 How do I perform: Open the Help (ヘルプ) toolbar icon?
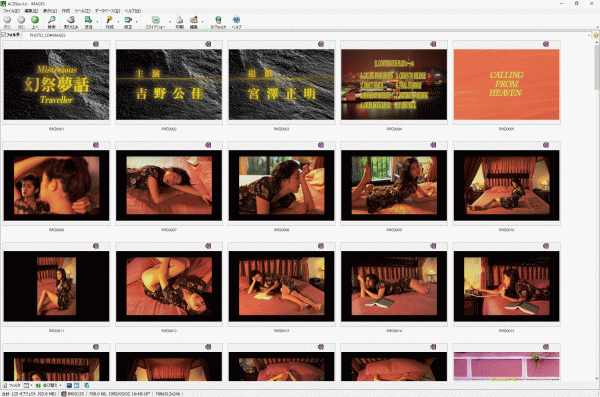point(236,20)
